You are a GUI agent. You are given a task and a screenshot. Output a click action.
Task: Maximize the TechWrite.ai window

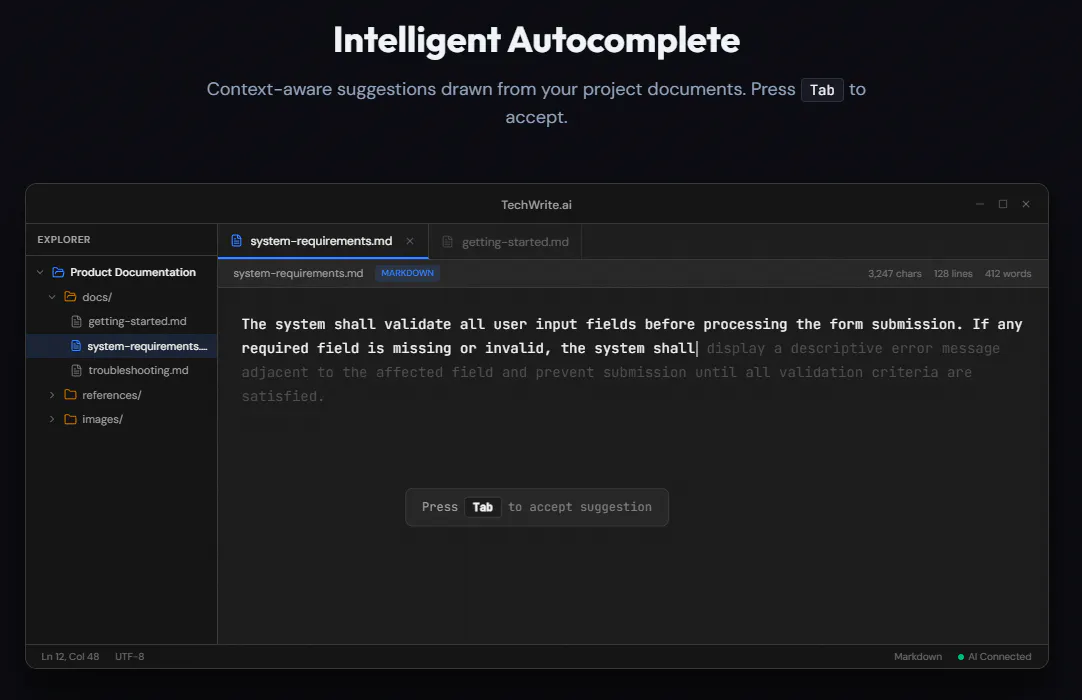[1003, 204]
